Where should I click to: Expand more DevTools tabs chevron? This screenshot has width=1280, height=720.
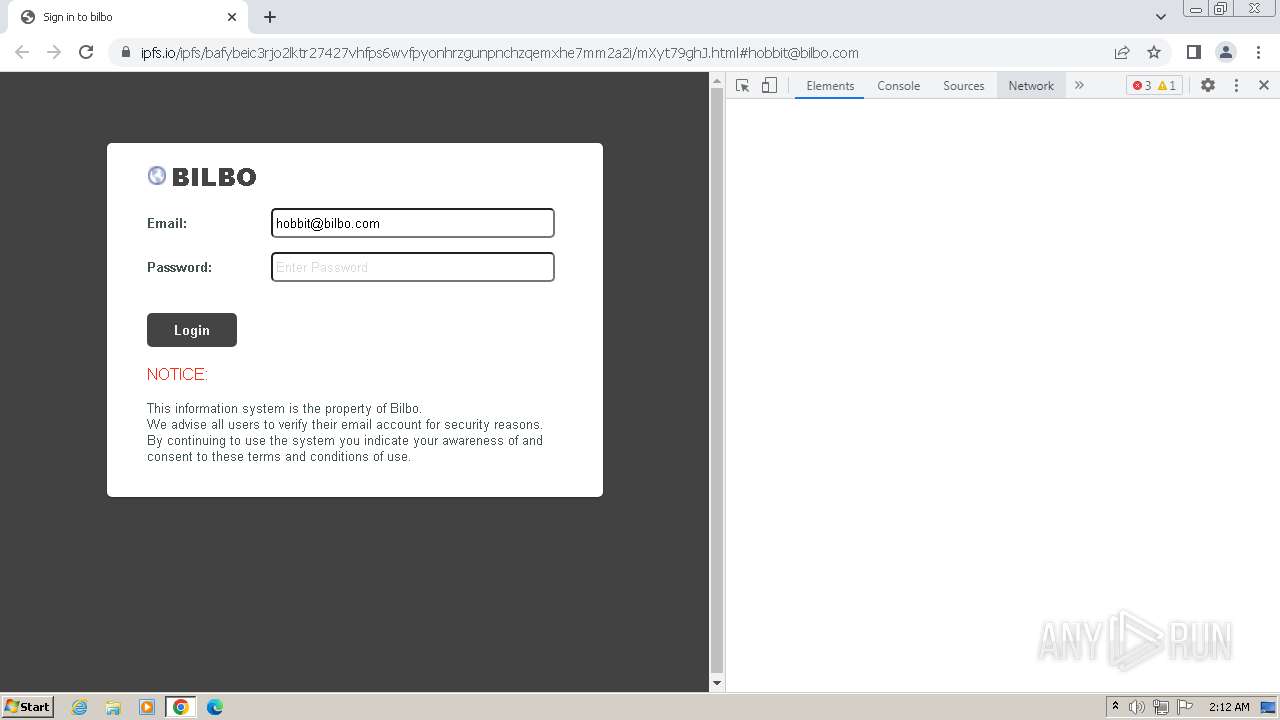tap(1079, 86)
